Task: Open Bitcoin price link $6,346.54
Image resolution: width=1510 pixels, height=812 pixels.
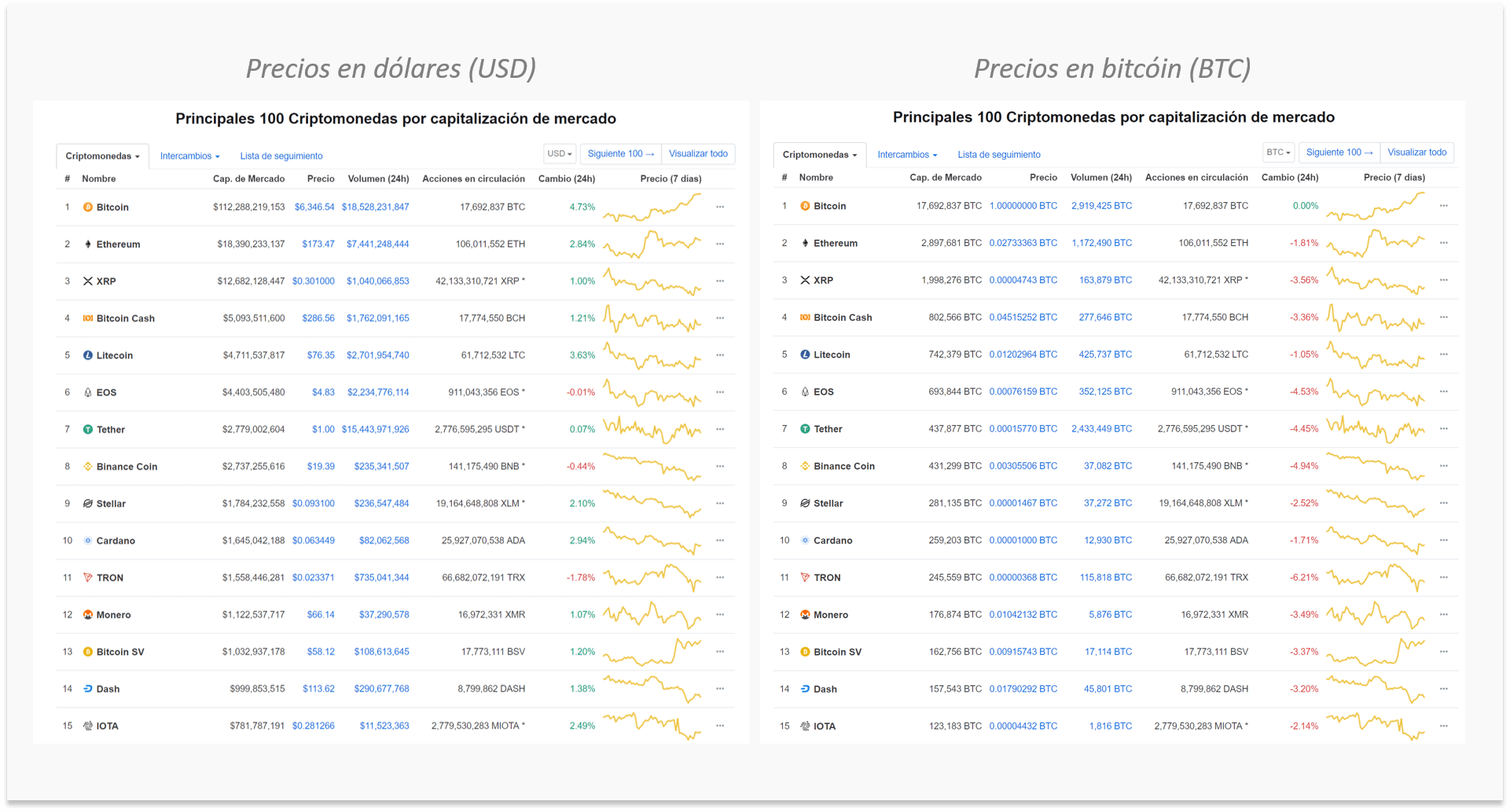Action: (314, 208)
